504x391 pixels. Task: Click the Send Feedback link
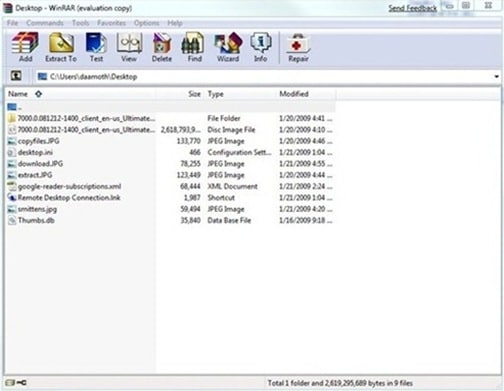coord(412,8)
